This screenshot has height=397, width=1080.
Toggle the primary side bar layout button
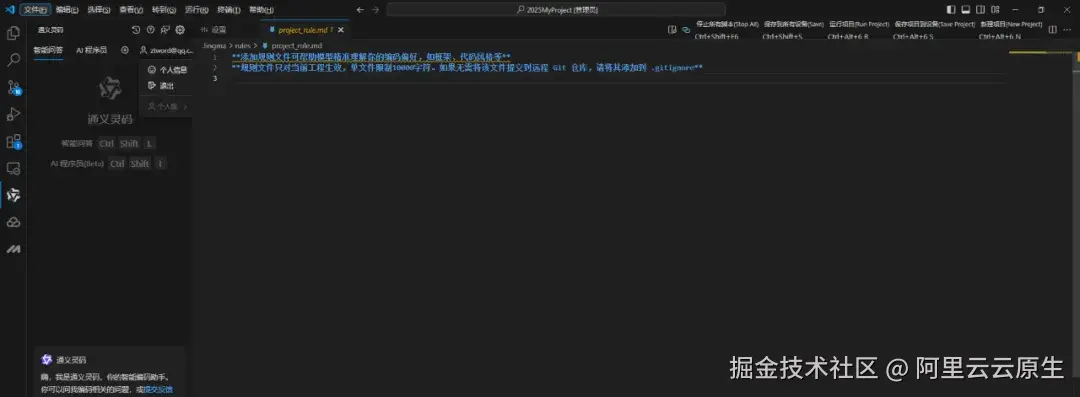(951, 10)
